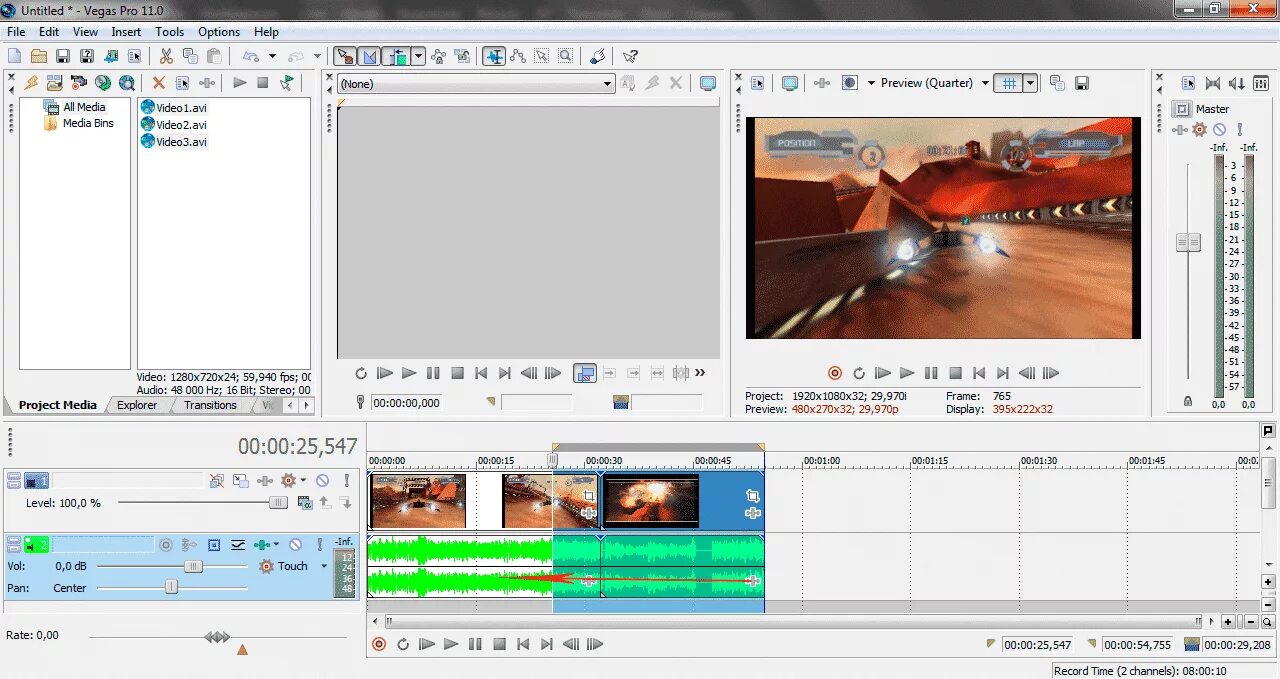Click the red record button in the timeline transport
The image size is (1280, 679).
pyautogui.click(x=379, y=645)
